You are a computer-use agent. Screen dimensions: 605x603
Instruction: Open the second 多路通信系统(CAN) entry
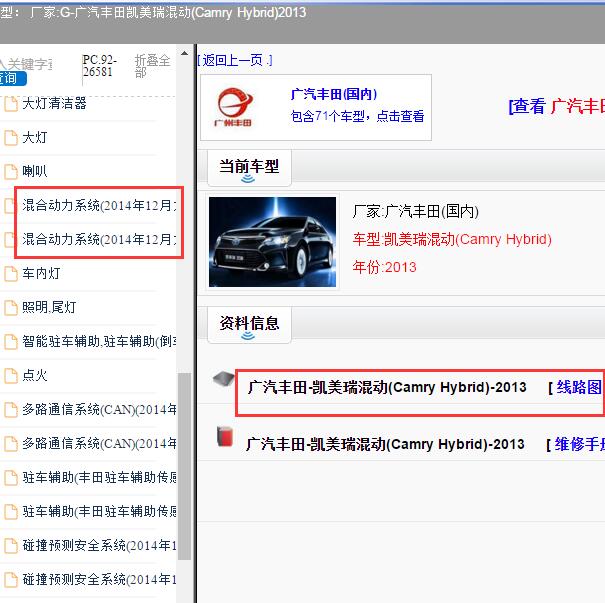(x=99, y=443)
